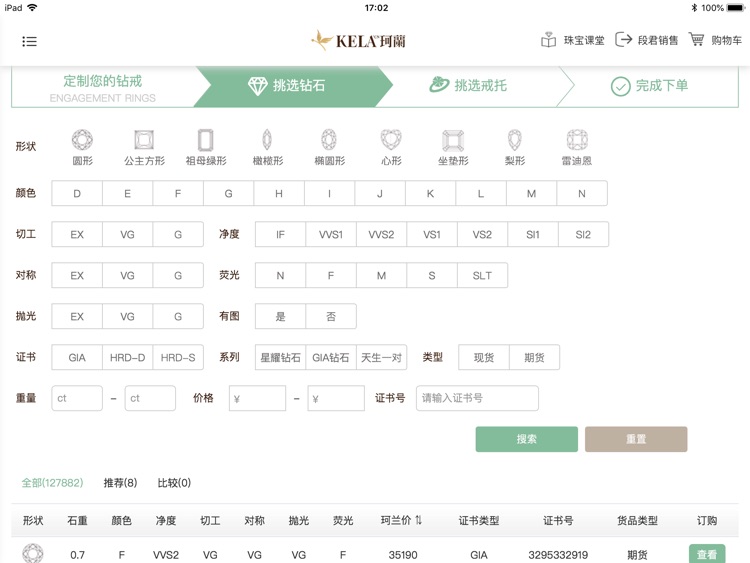The height and width of the screenshot is (563, 750).
Task: Show the 全部(127882) results tab
Action: point(52,483)
